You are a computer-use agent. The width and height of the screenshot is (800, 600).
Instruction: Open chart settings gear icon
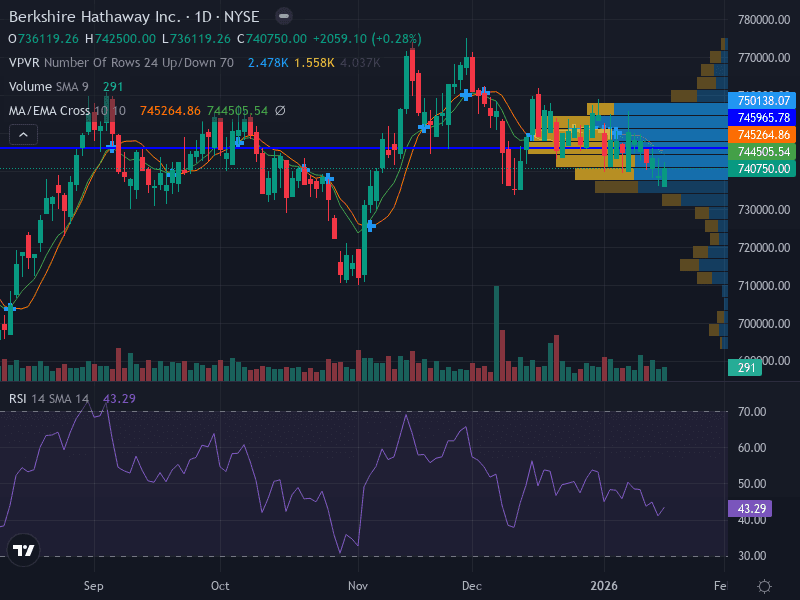[764, 586]
